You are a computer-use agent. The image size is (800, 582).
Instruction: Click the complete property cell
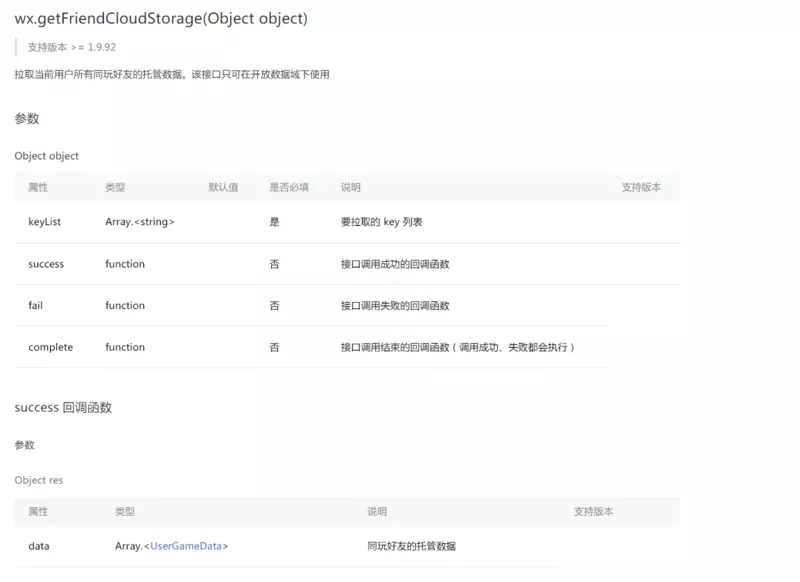(51, 347)
